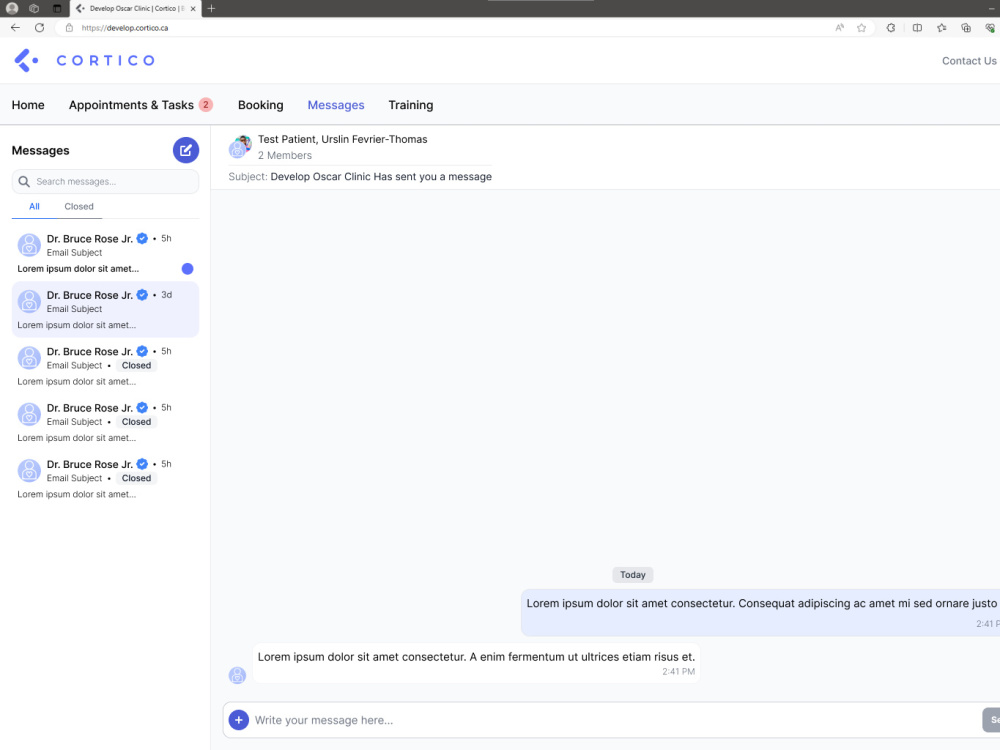This screenshot has height=750, width=1000.
Task: Click the browser extensions icon
Action: pos(891,27)
